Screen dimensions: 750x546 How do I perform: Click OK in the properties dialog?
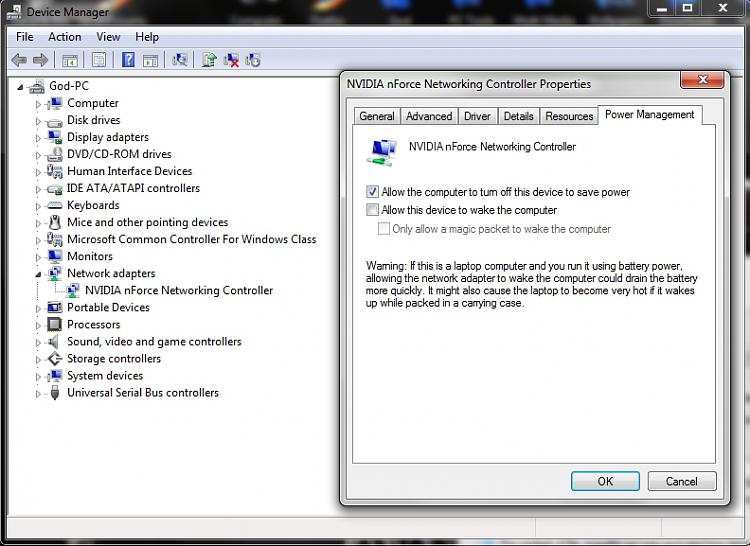point(605,481)
